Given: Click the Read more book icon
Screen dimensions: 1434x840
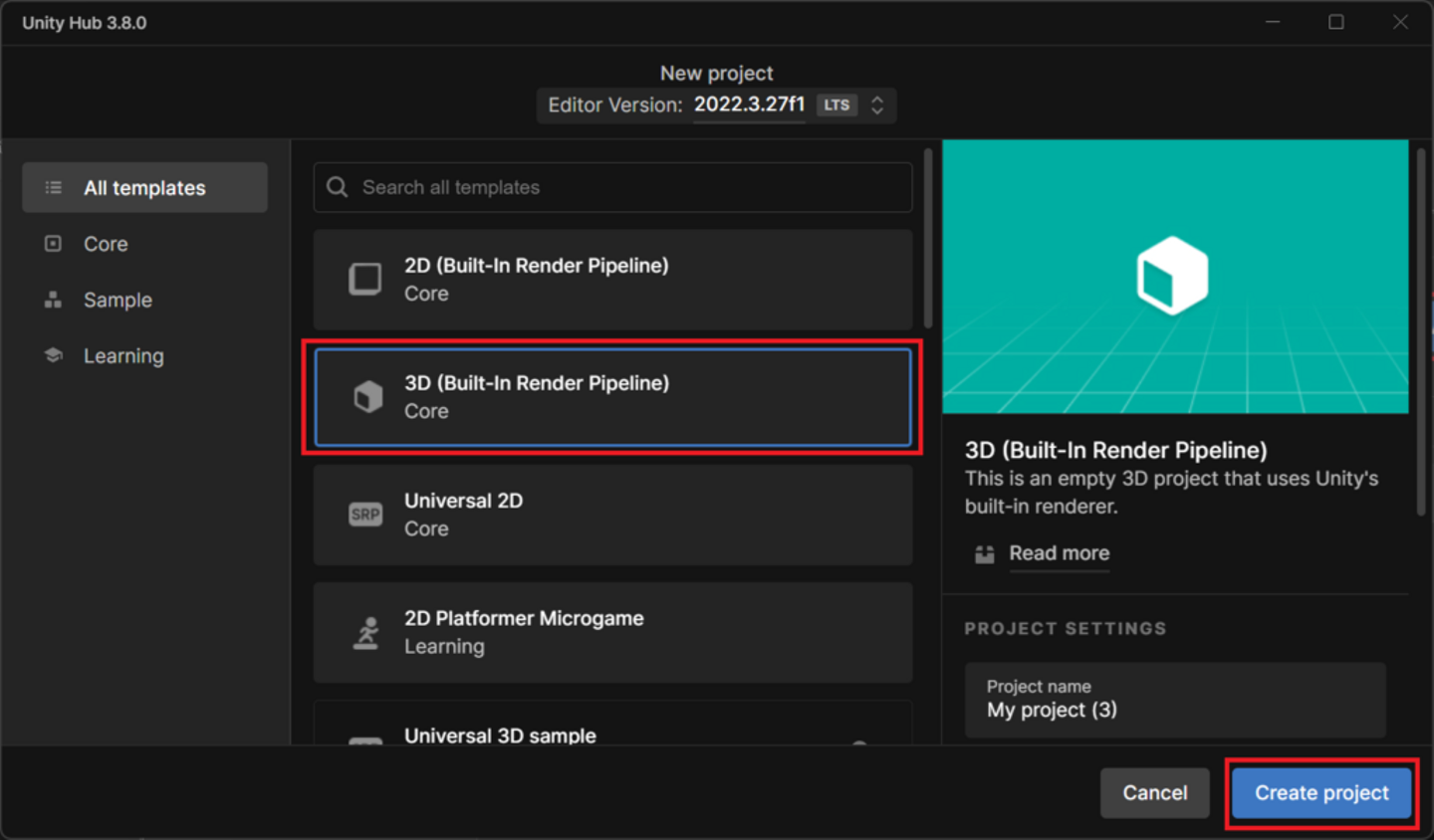Looking at the screenshot, I should (985, 554).
